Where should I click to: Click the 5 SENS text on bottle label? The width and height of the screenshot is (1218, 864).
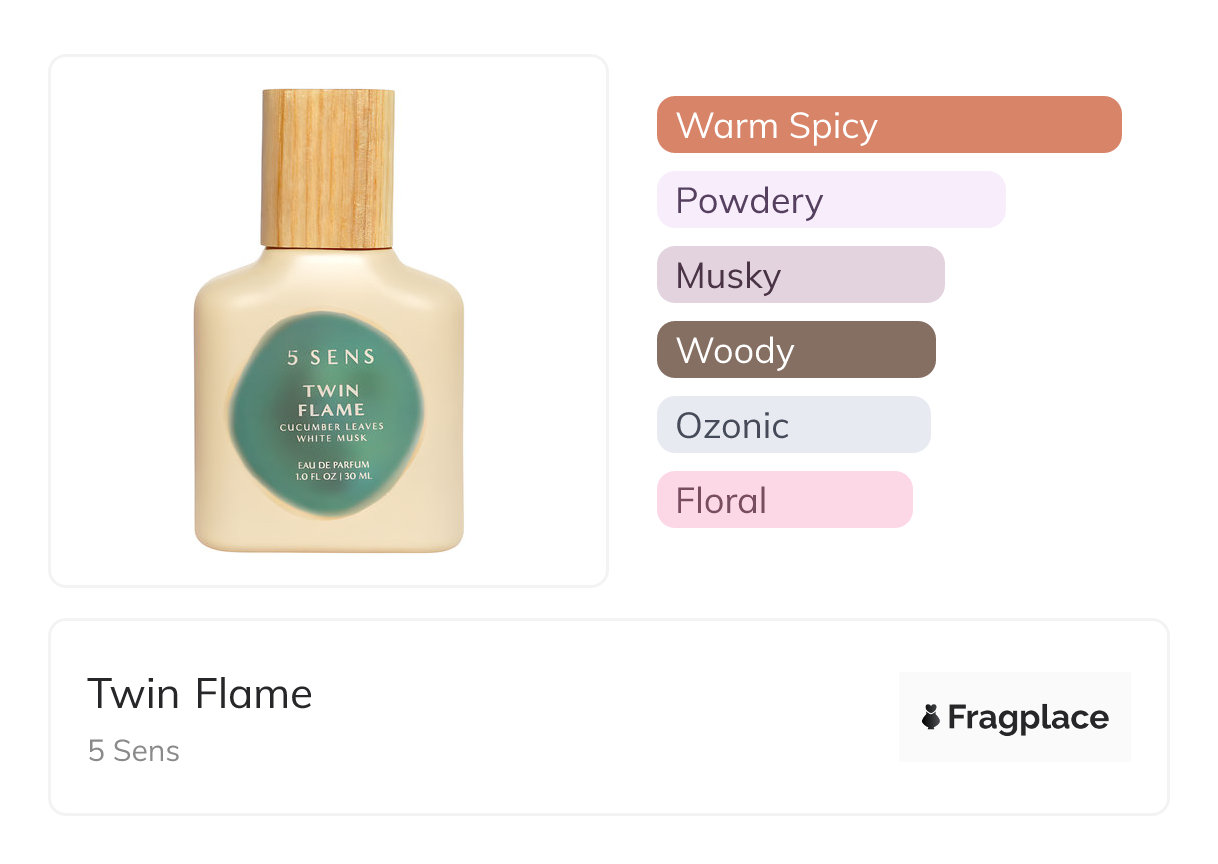331,357
